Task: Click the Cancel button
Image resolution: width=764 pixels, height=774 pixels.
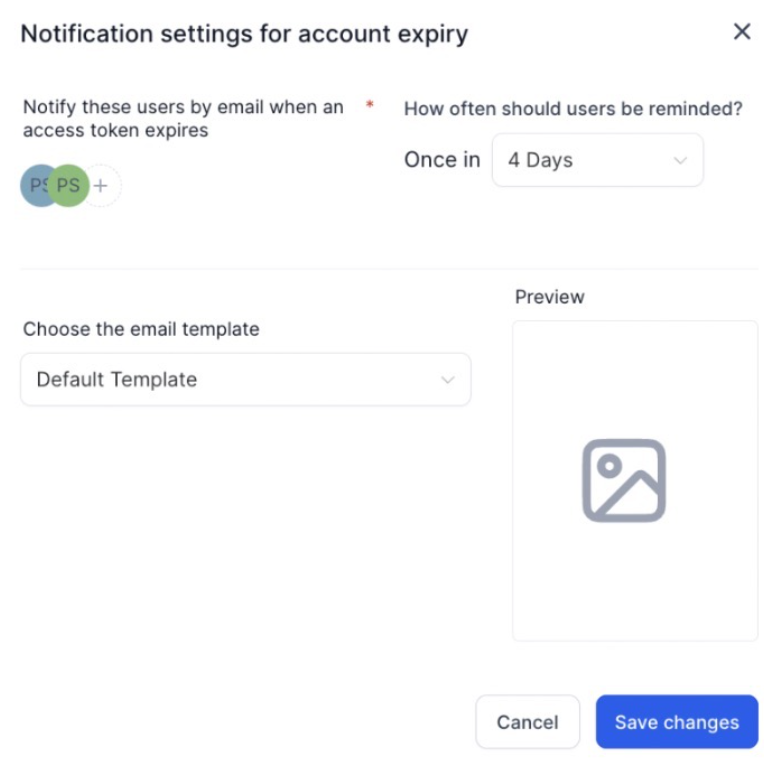Action: (x=527, y=722)
